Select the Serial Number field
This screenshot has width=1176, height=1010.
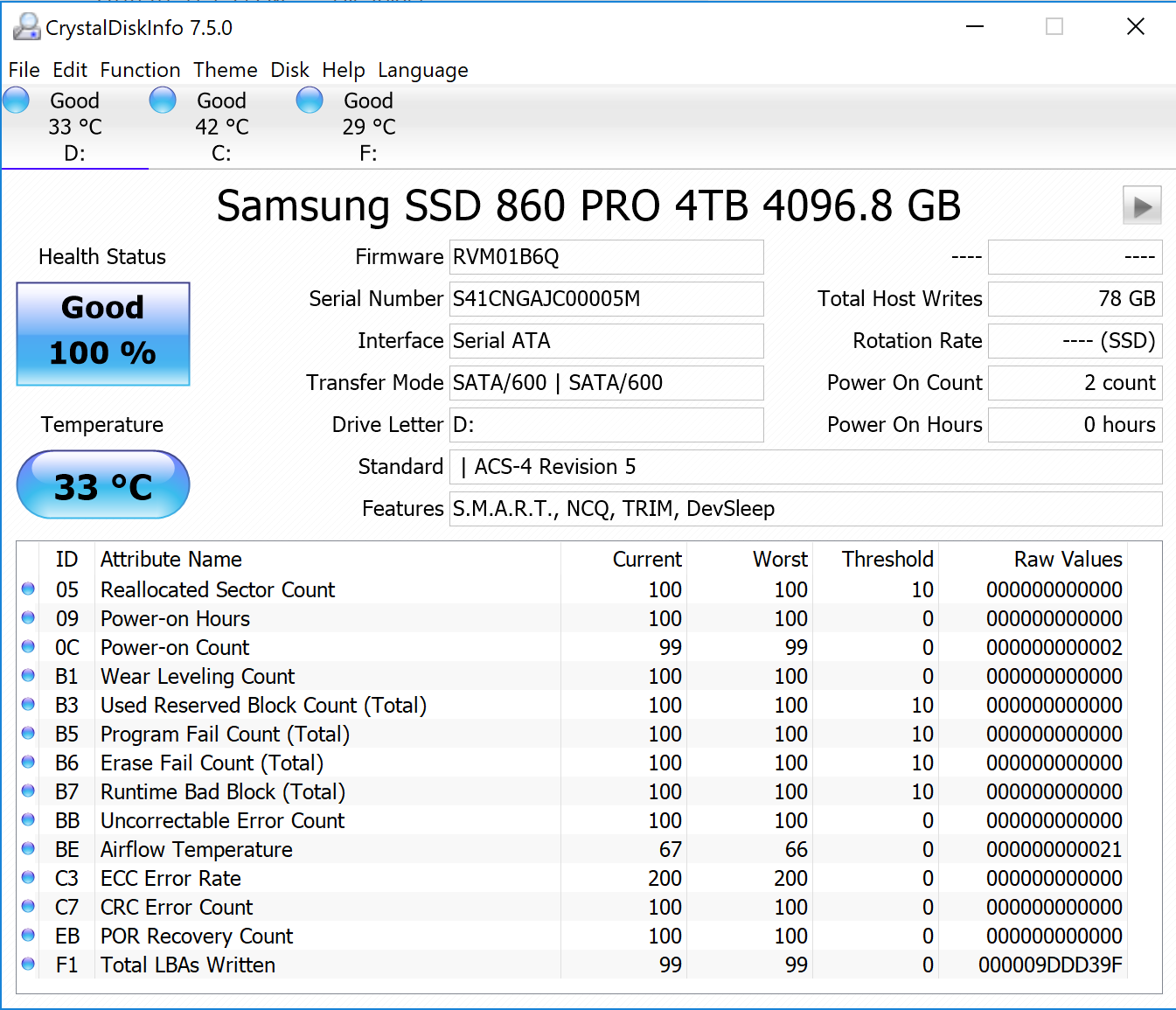606,299
